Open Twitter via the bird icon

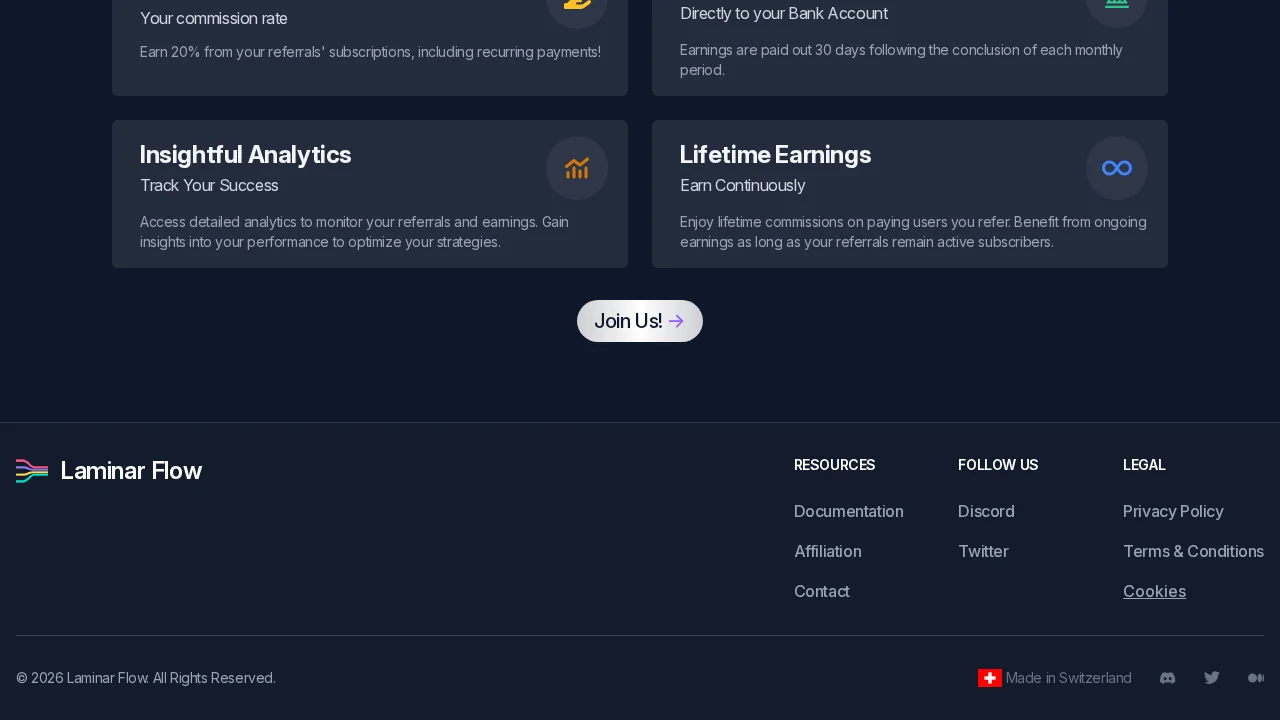[x=1212, y=678]
